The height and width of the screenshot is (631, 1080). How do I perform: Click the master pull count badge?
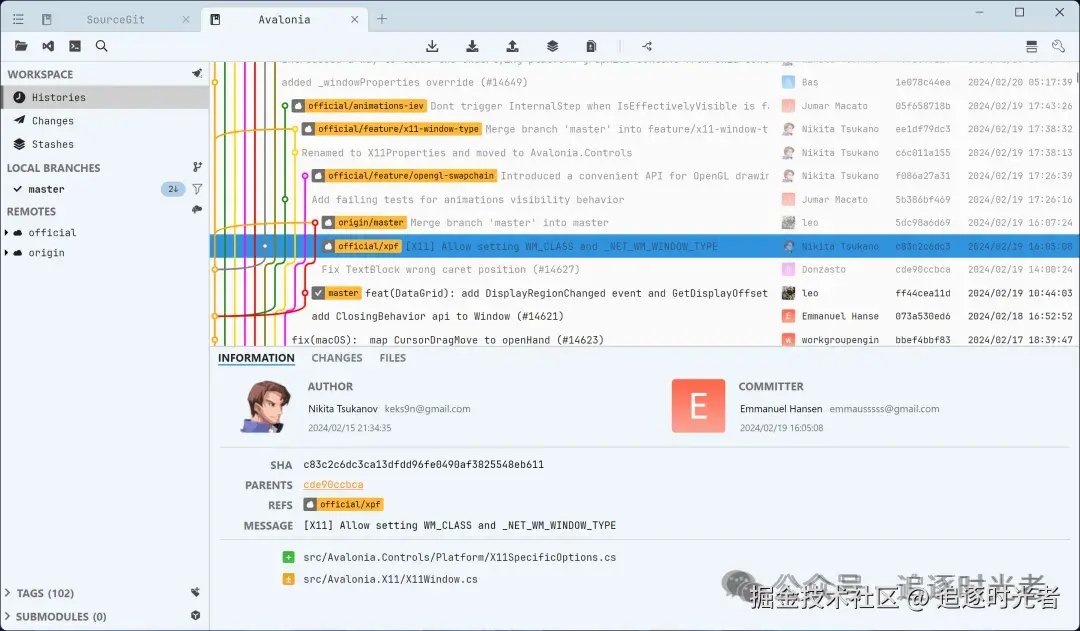click(173, 189)
